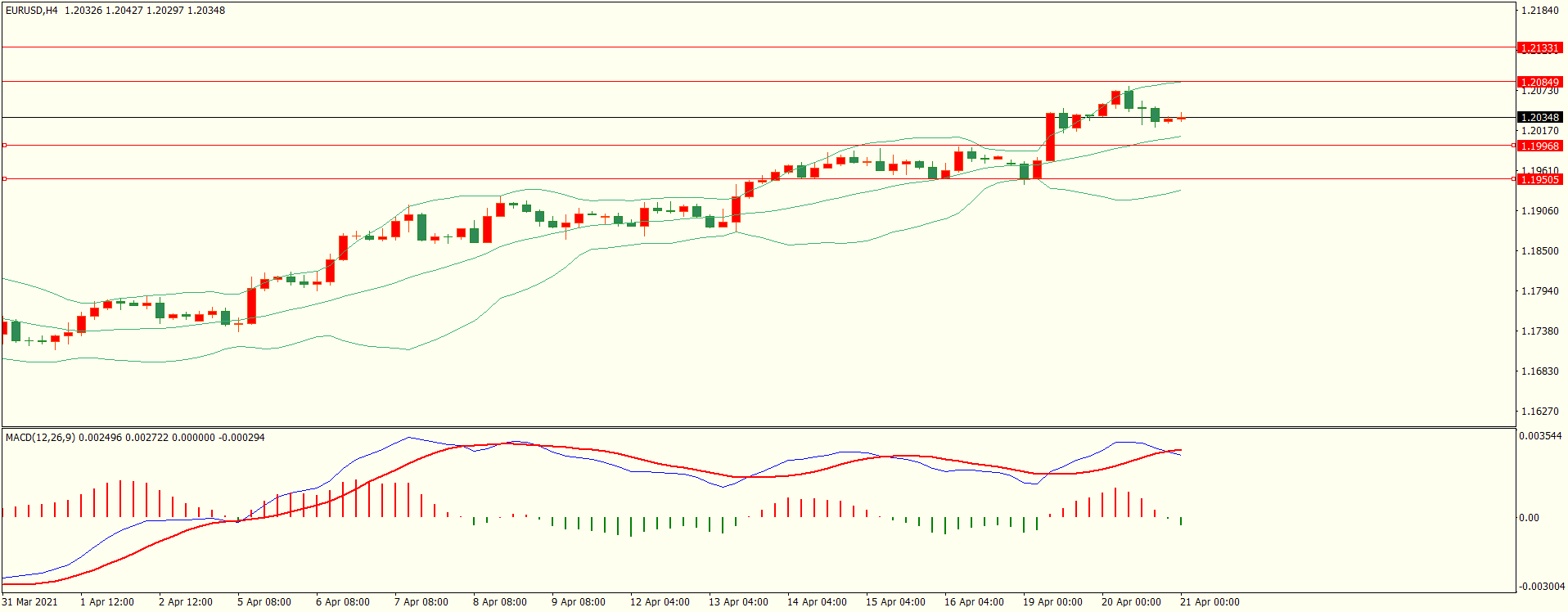Click left handle of 1.19968 horizontal line
The width and height of the screenshot is (1568, 612).
(4, 146)
